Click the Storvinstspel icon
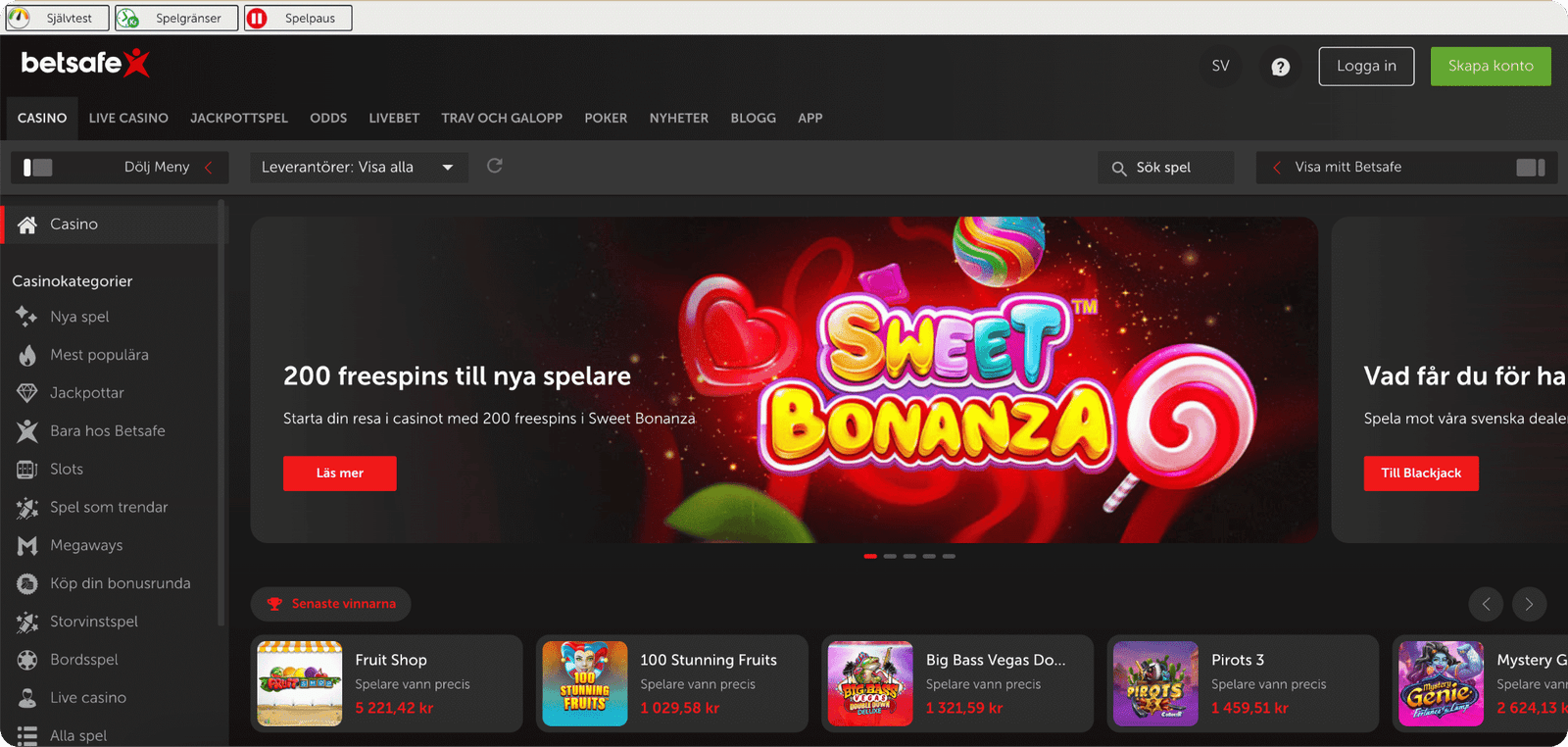This screenshot has height=747, width=1568. 27,622
